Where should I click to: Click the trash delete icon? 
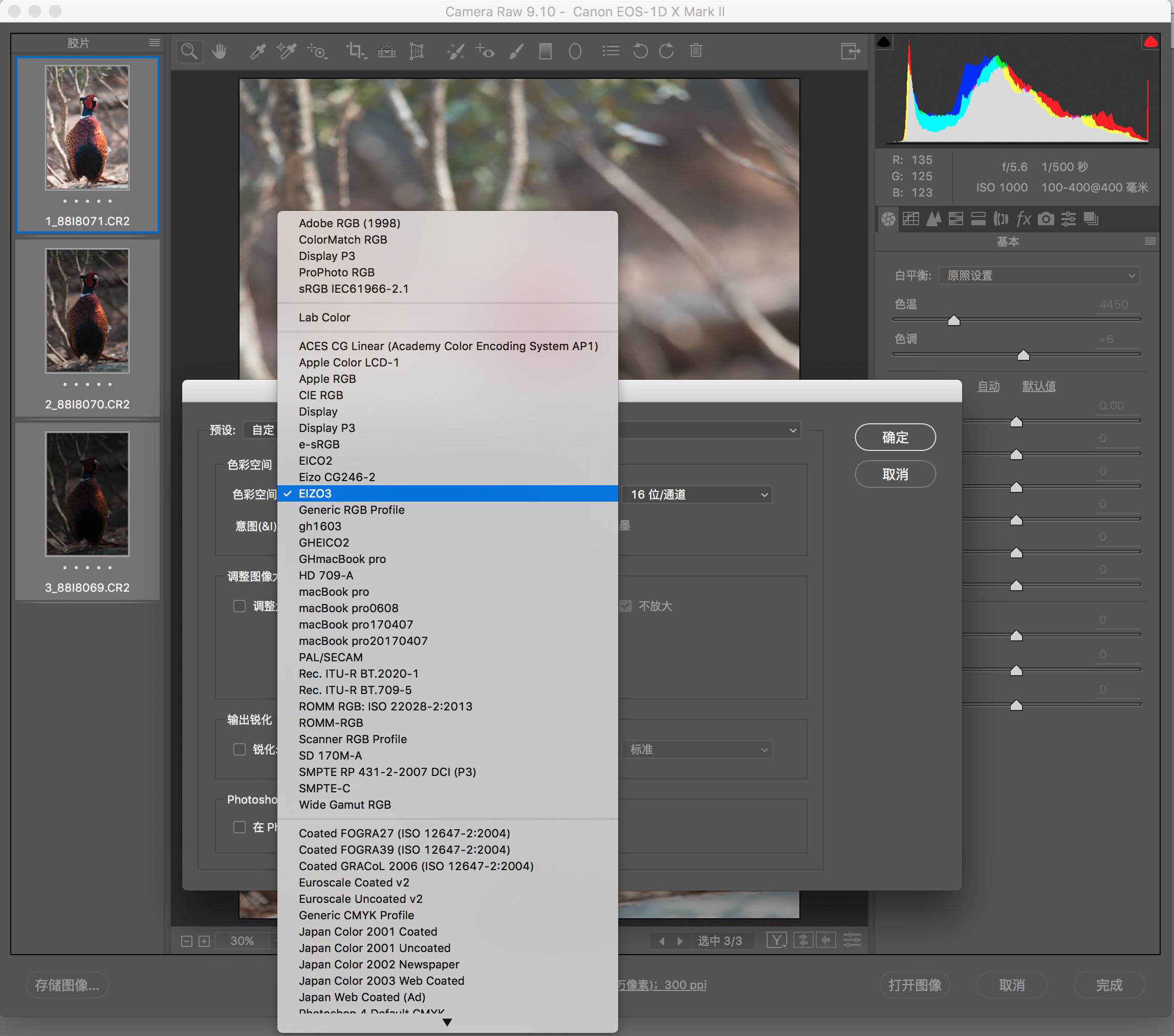696,51
